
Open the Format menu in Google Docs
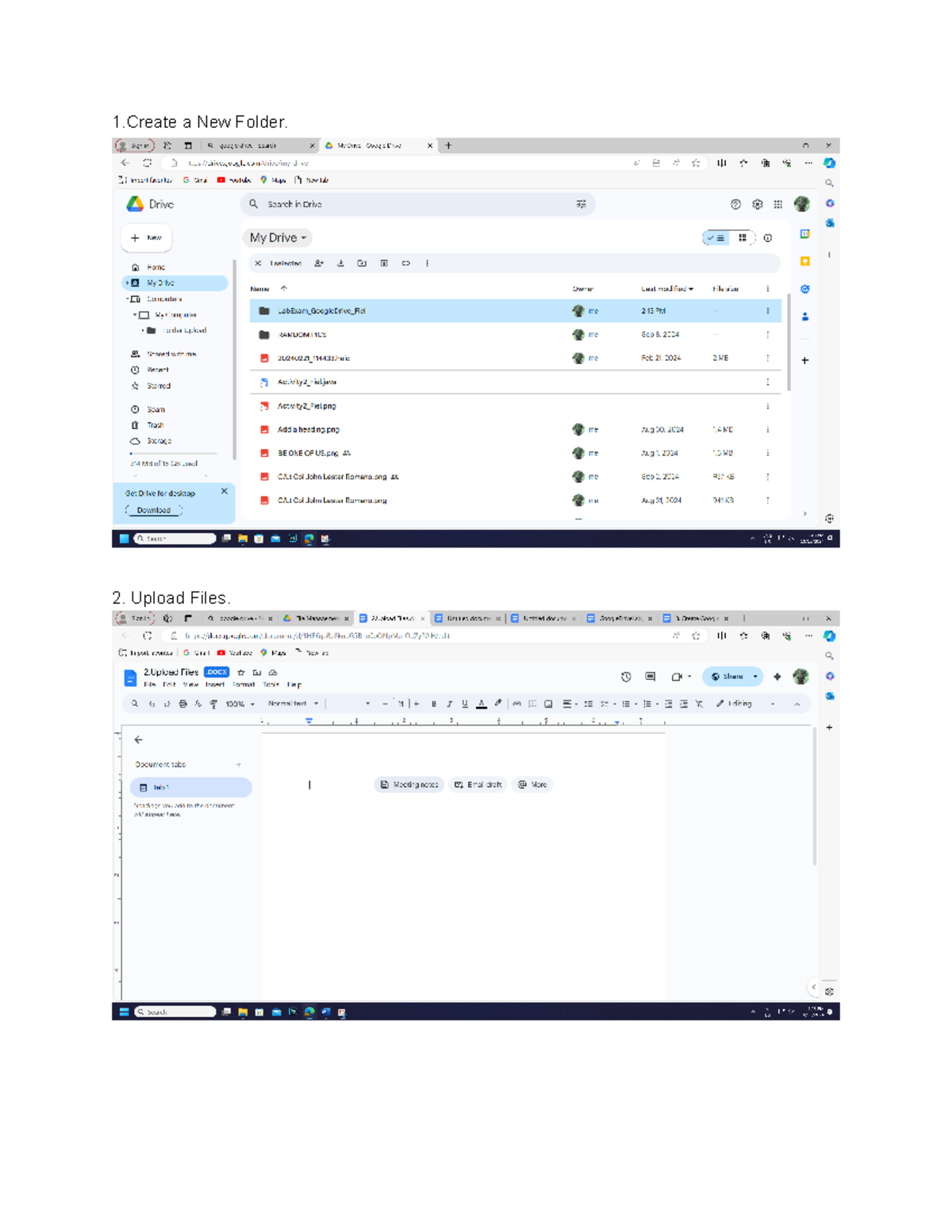pyautogui.click(x=246, y=685)
